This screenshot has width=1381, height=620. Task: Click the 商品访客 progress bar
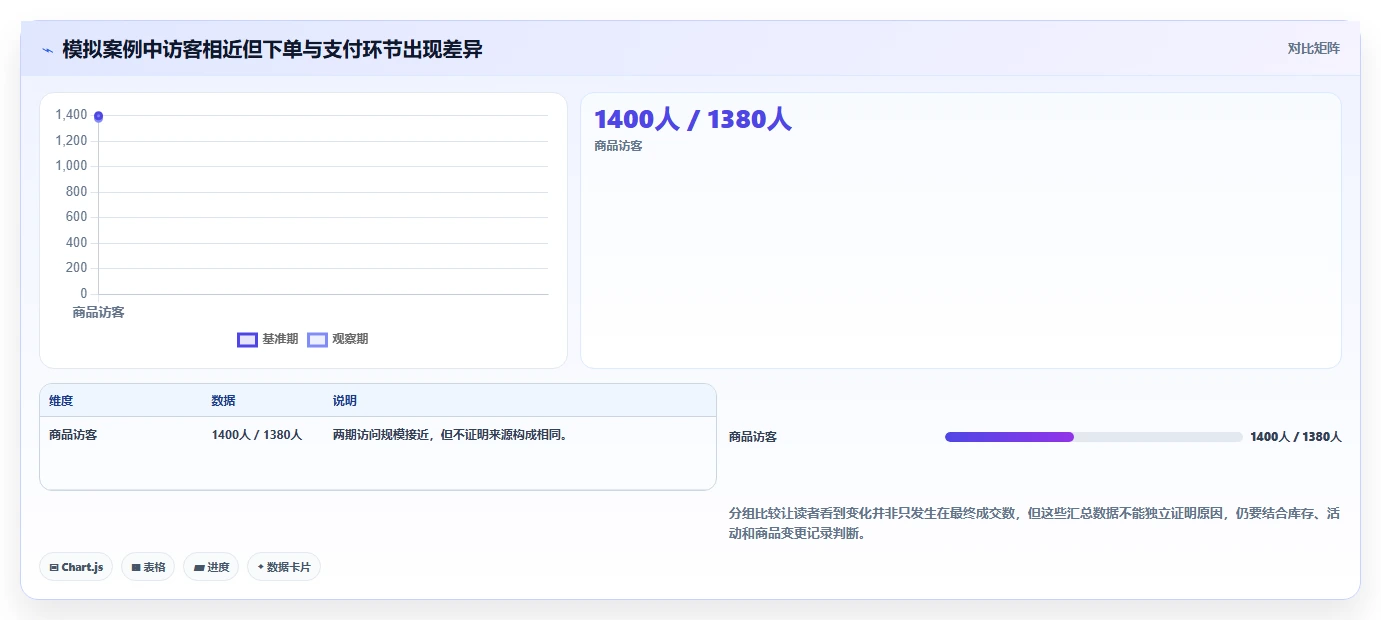tap(1093, 437)
